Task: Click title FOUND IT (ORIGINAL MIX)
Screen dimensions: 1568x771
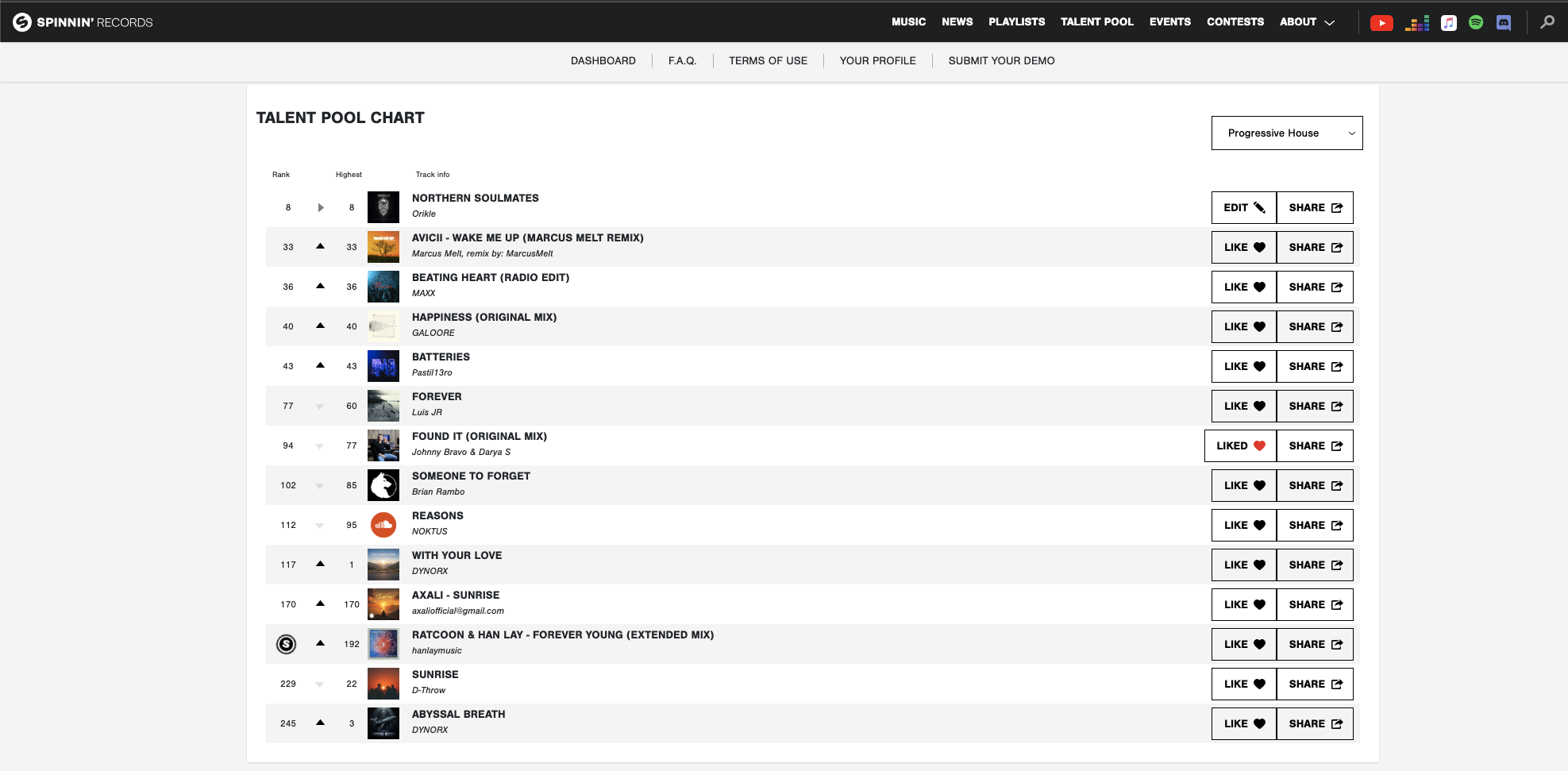Action: pos(480,437)
